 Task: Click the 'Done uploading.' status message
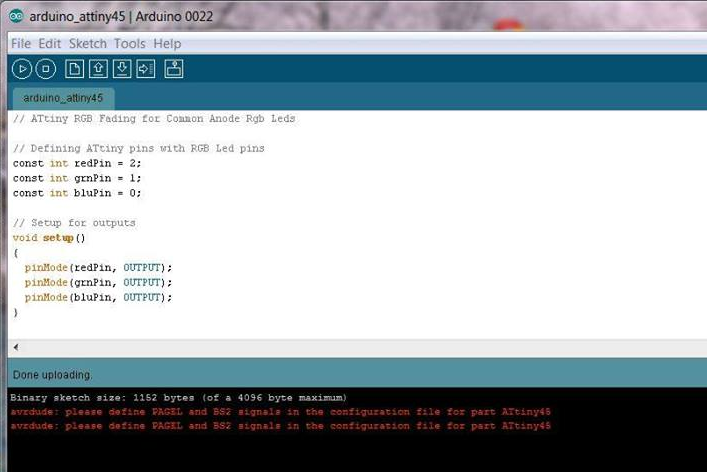(52, 375)
